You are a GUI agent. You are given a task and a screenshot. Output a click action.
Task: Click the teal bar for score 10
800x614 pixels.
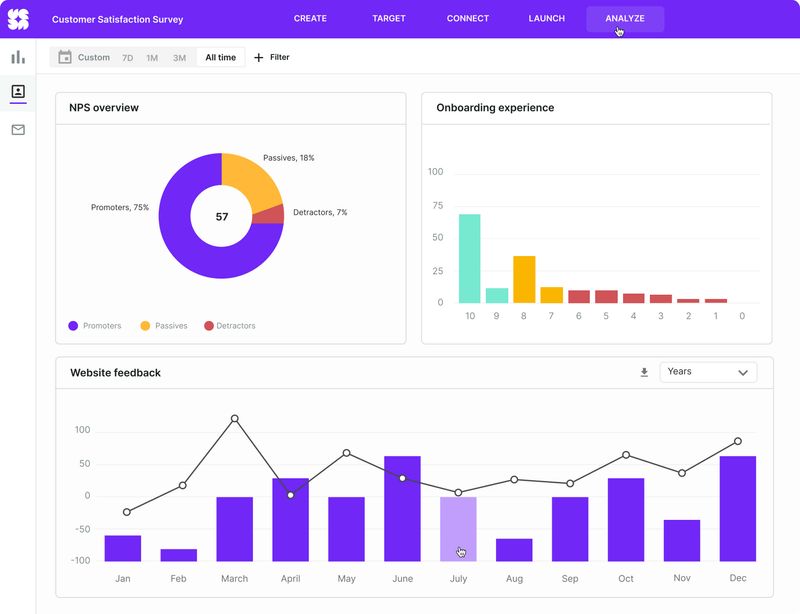click(x=469, y=259)
